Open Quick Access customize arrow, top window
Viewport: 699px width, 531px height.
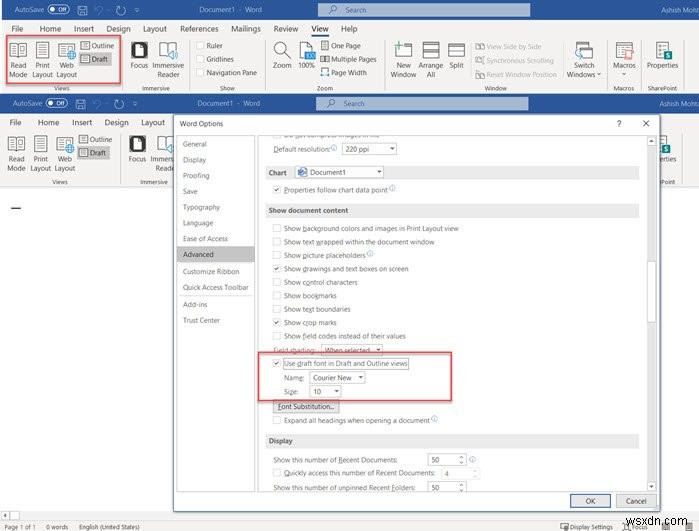[136, 10]
